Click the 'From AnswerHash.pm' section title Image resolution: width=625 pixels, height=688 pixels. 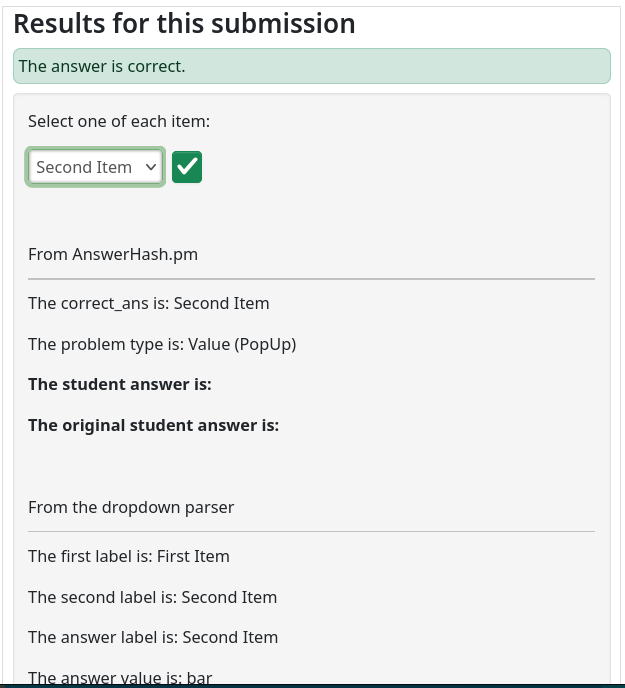[x=113, y=254]
